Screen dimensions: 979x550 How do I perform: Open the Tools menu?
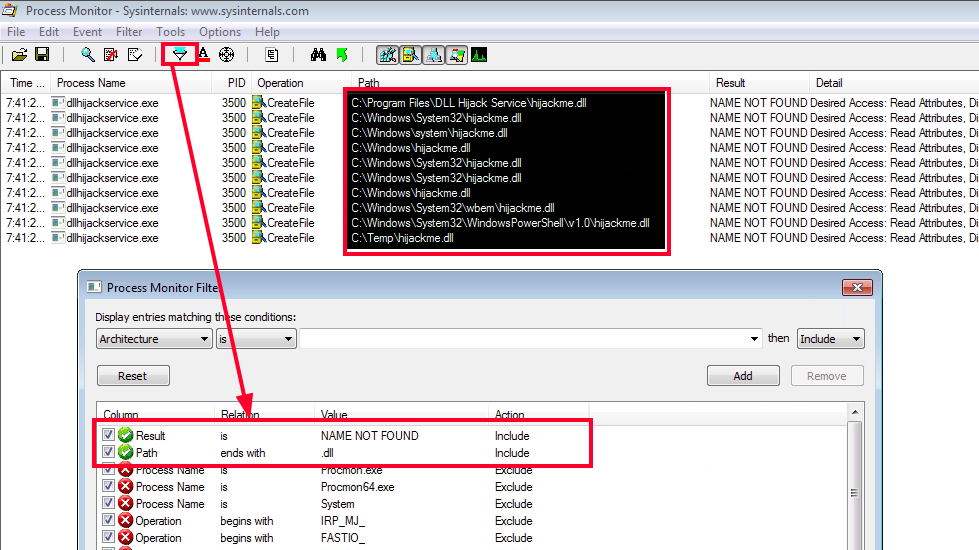pyautogui.click(x=170, y=32)
